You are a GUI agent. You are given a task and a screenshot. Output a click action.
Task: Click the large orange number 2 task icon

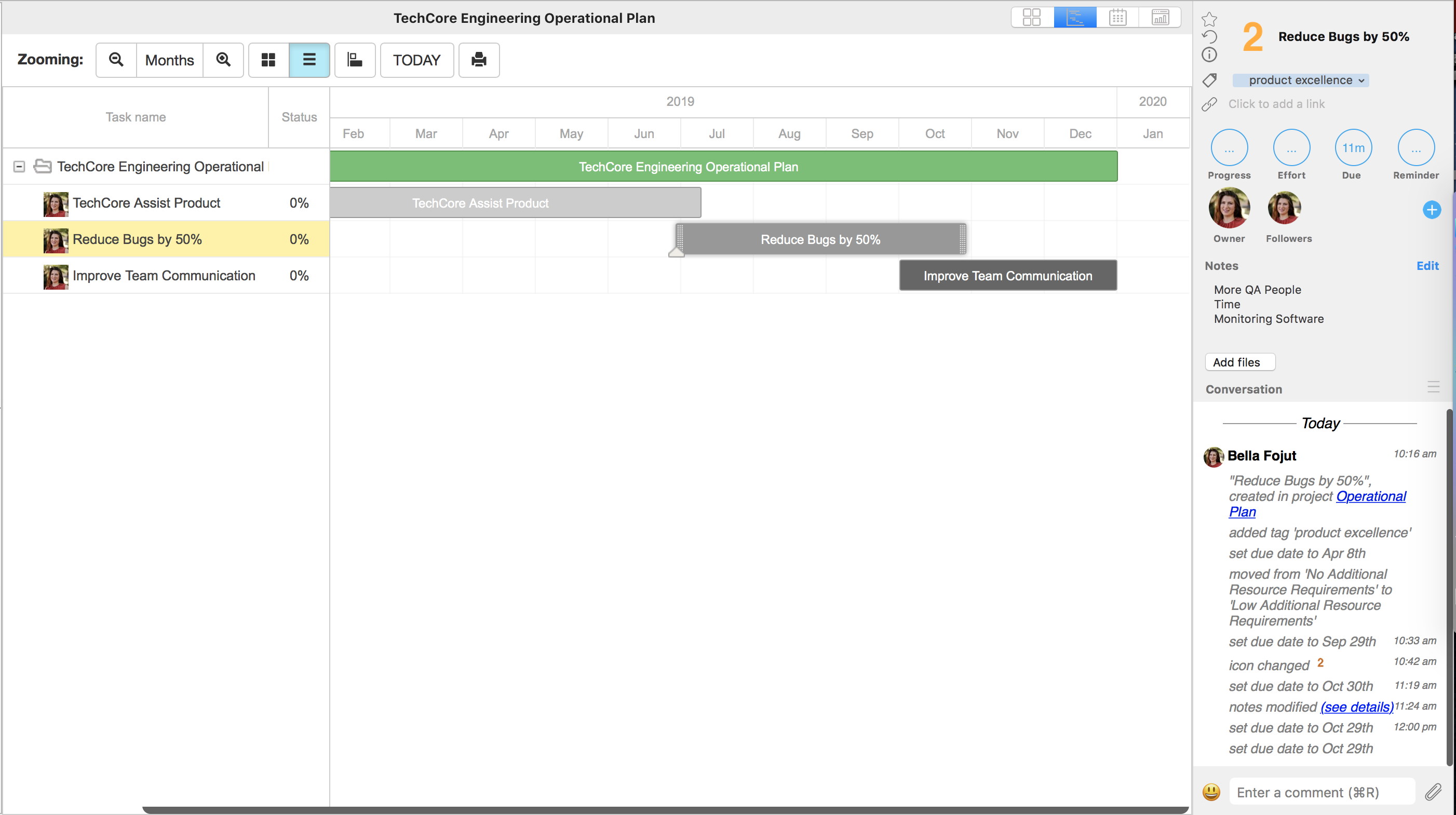pos(1252,37)
